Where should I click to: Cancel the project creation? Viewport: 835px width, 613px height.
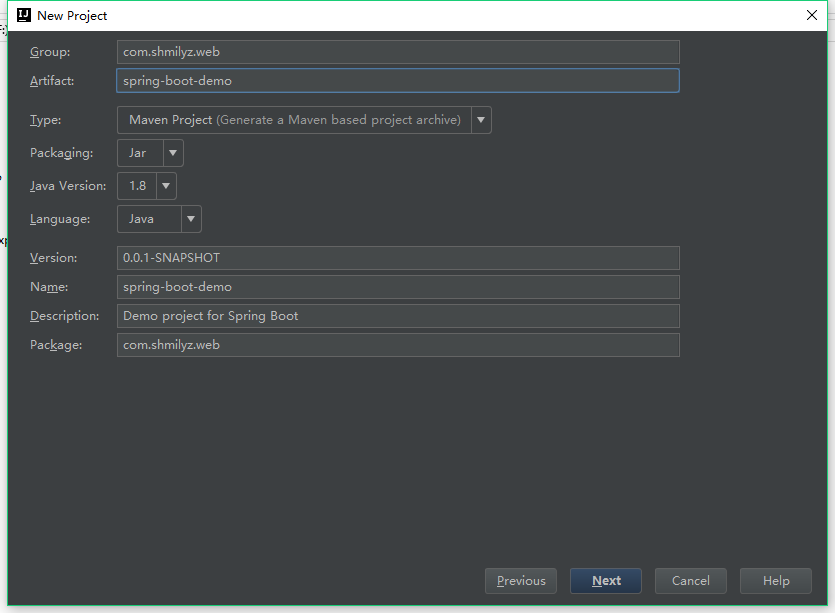[691, 581]
